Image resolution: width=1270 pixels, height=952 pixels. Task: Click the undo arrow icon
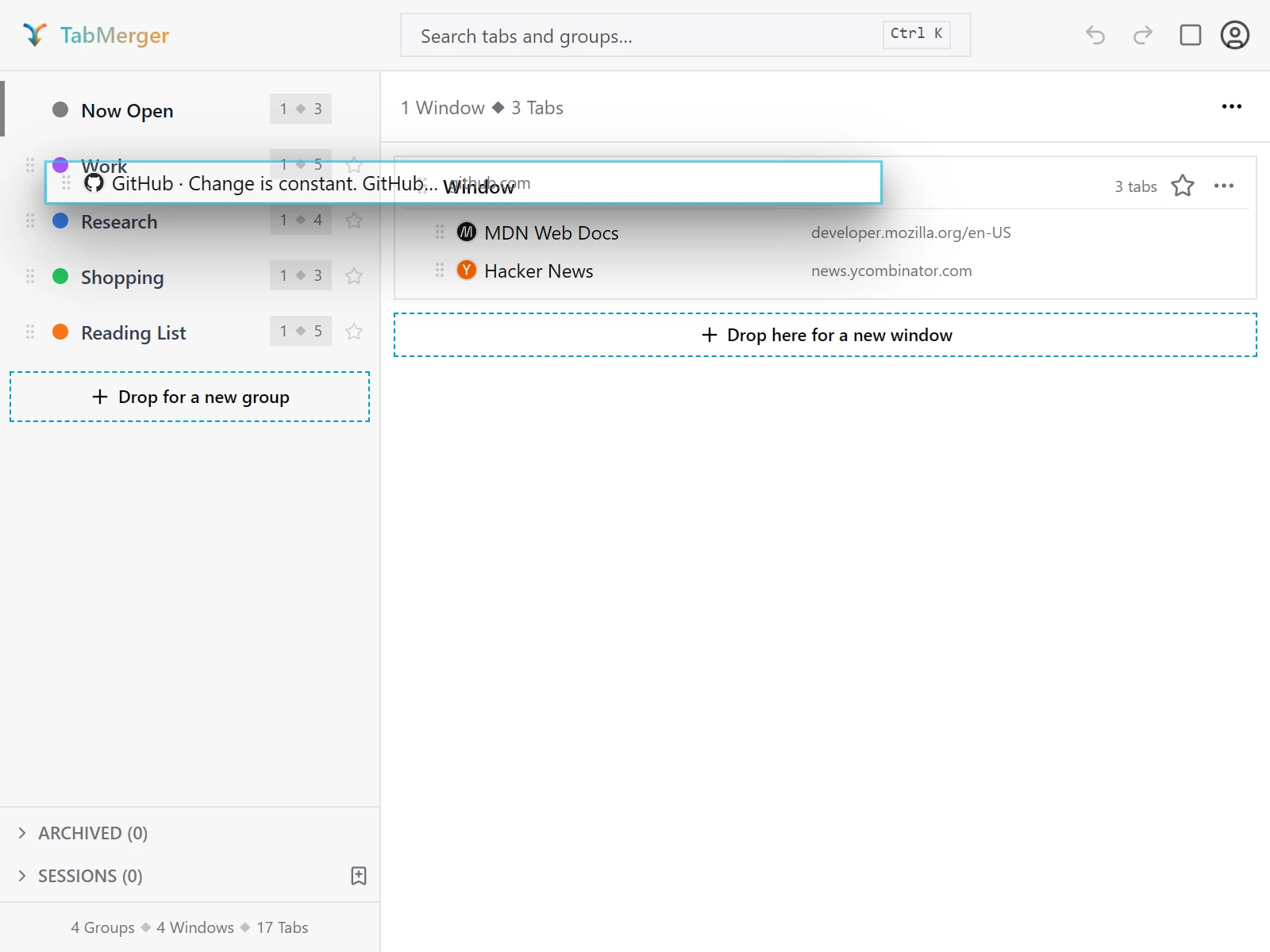point(1095,35)
